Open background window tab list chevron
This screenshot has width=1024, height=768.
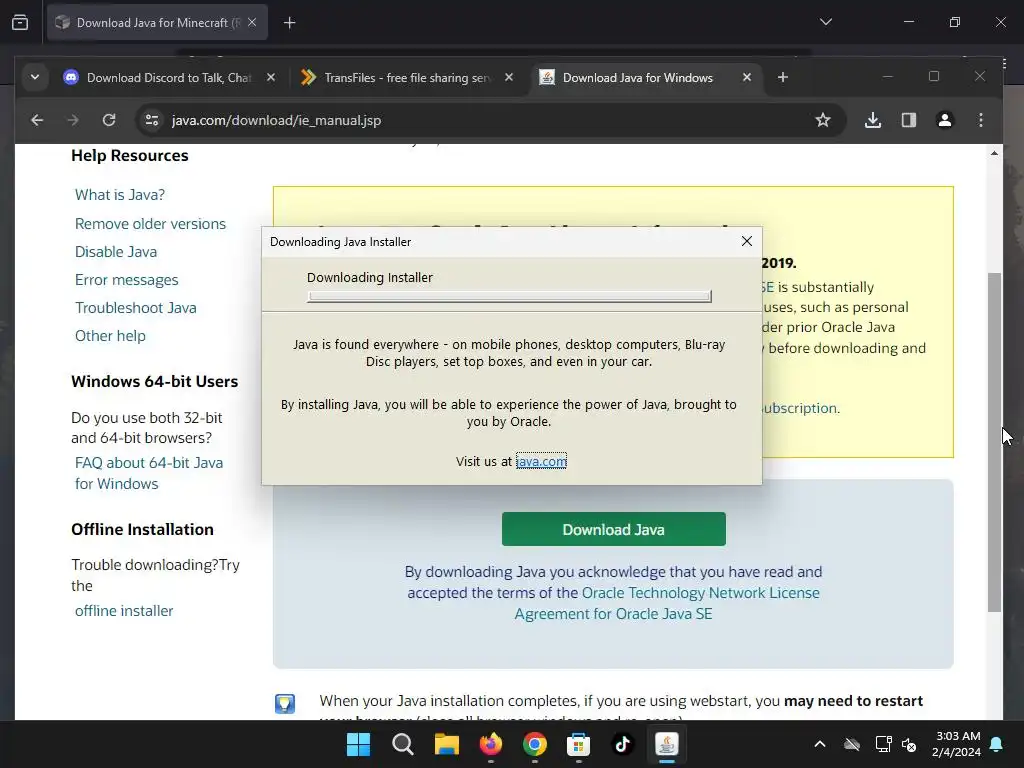(826, 22)
